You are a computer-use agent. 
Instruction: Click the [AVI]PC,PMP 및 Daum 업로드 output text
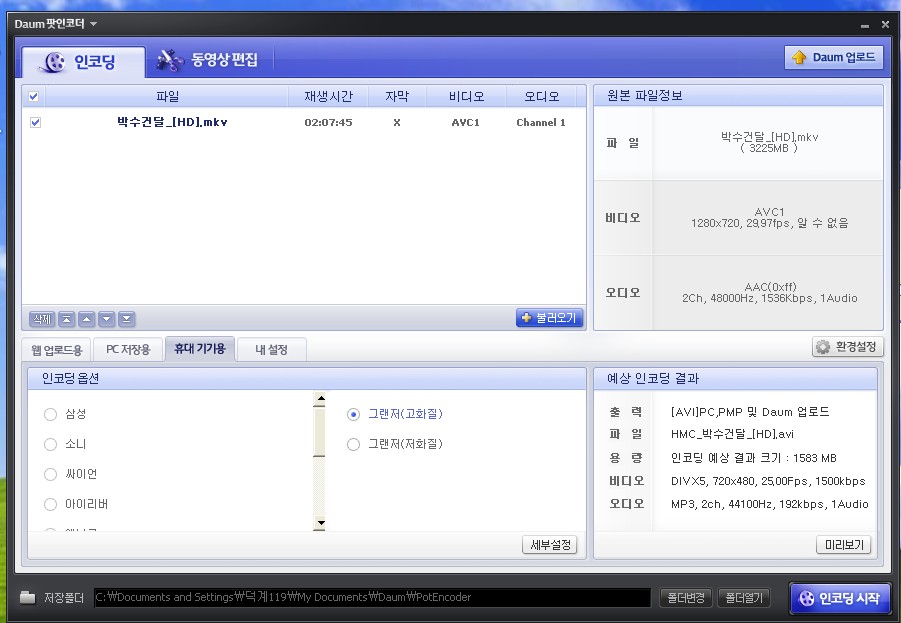[x=750, y=412]
